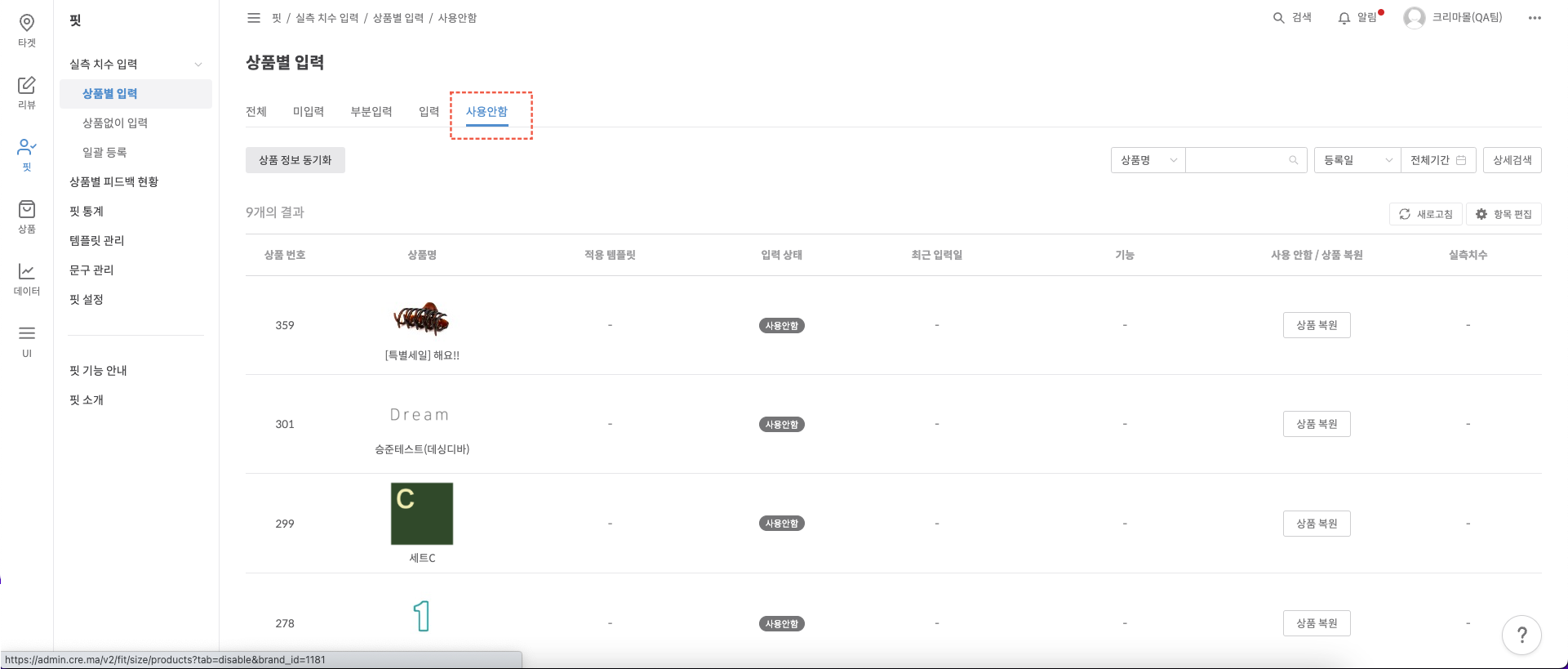This screenshot has height=669, width=1568.
Task: Open the 타겟 section in left sidebar
Action: [x=27, y=30]
